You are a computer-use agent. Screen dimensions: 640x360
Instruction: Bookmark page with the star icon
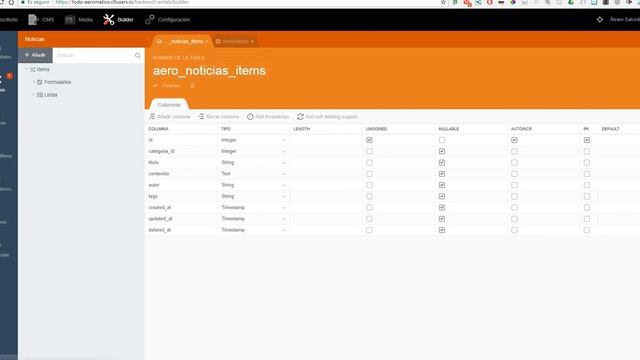[443, 2]
